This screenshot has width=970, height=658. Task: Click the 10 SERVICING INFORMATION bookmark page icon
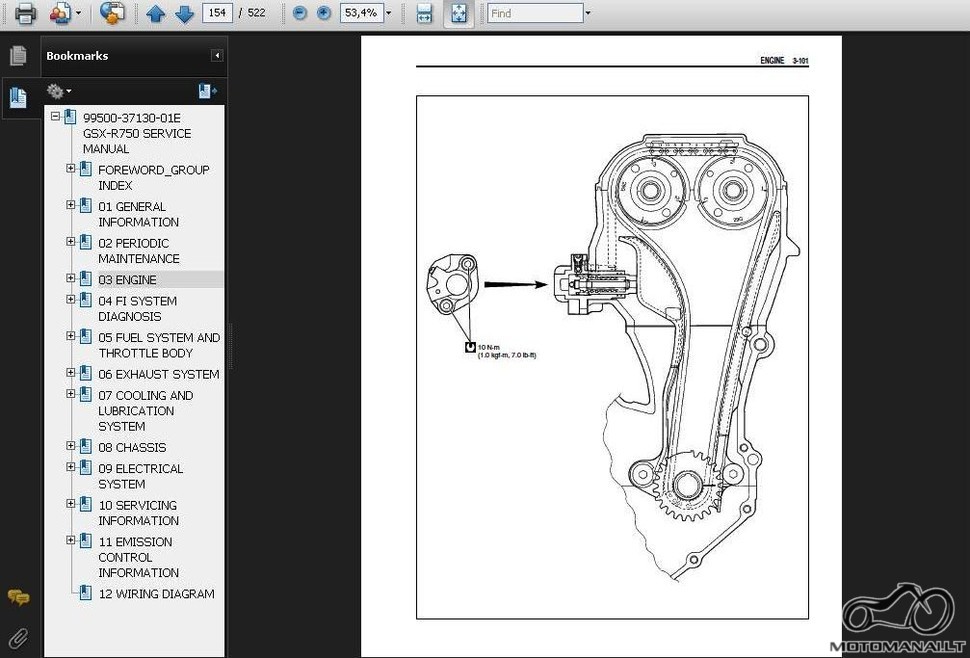(85, 505)
